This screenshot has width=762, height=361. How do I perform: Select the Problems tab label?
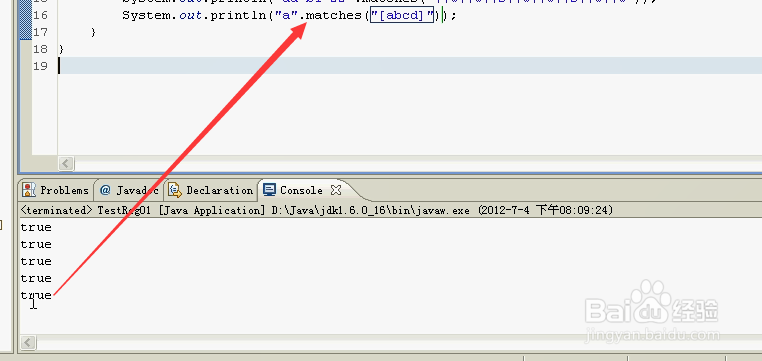64,190
